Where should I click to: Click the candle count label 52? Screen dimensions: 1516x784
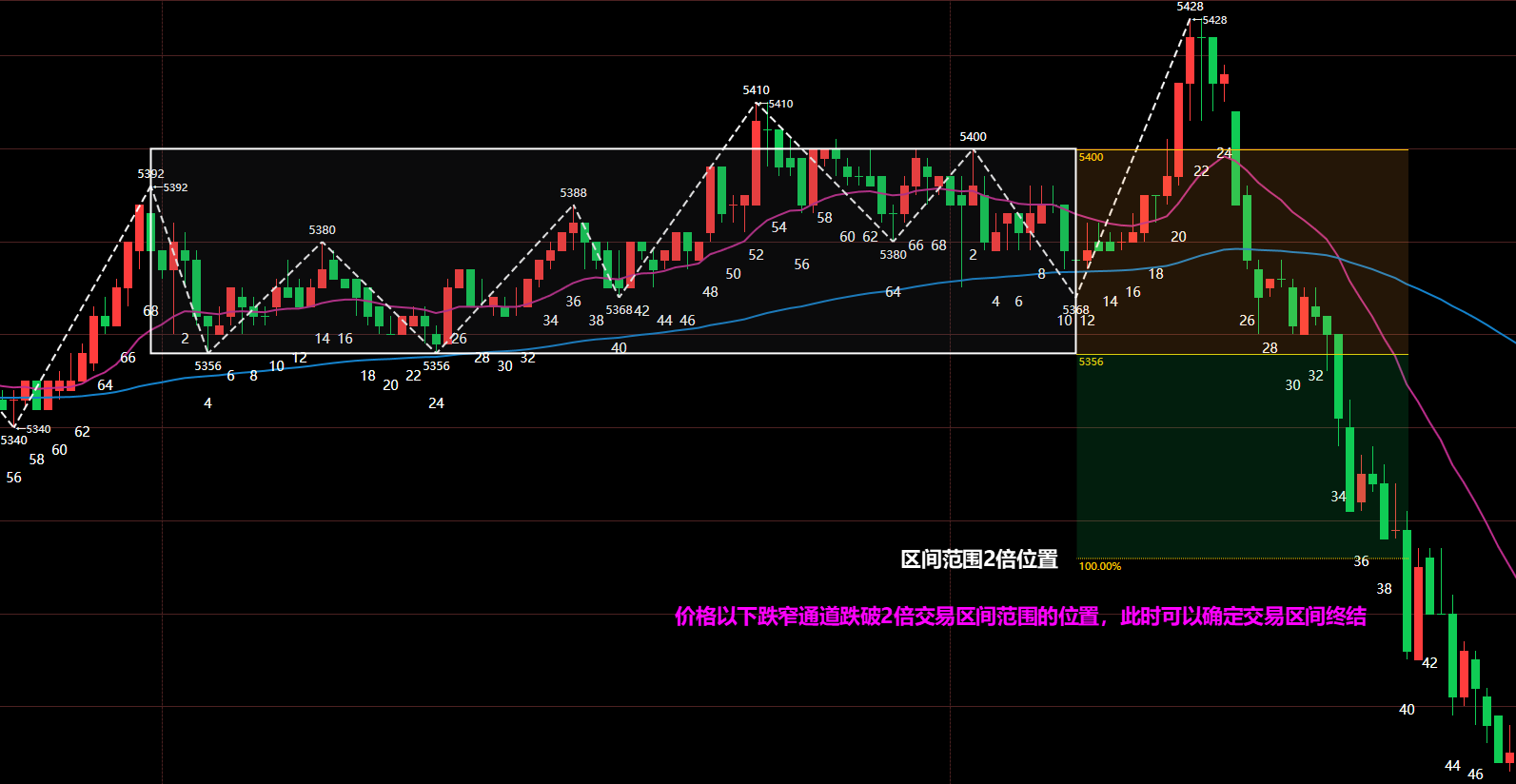756,255
